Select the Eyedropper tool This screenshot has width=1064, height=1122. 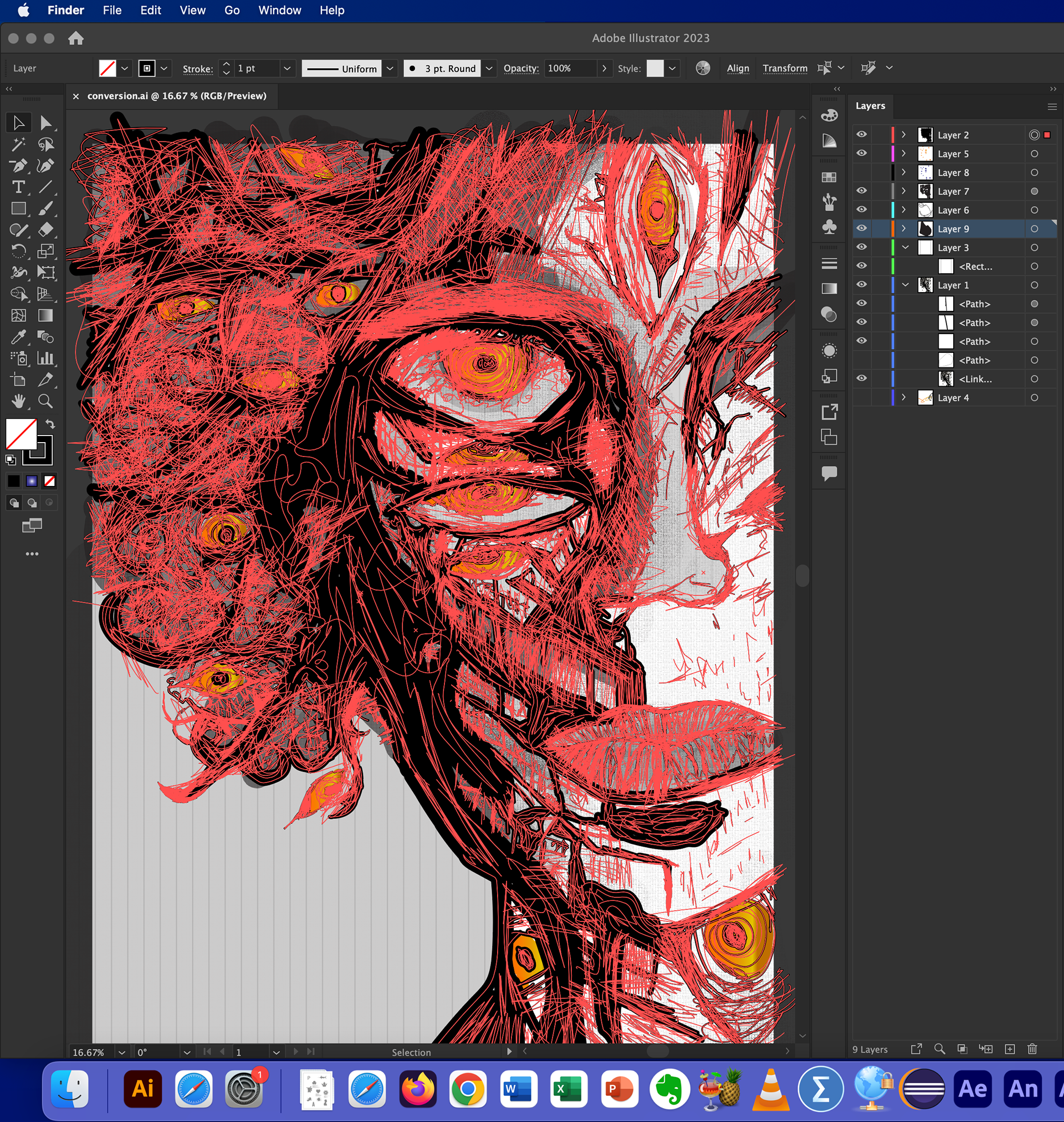pos(18,337)
